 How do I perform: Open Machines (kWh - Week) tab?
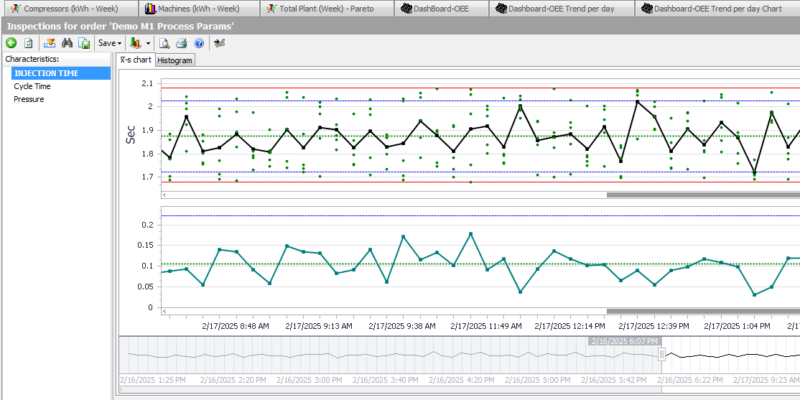(198, 9)
